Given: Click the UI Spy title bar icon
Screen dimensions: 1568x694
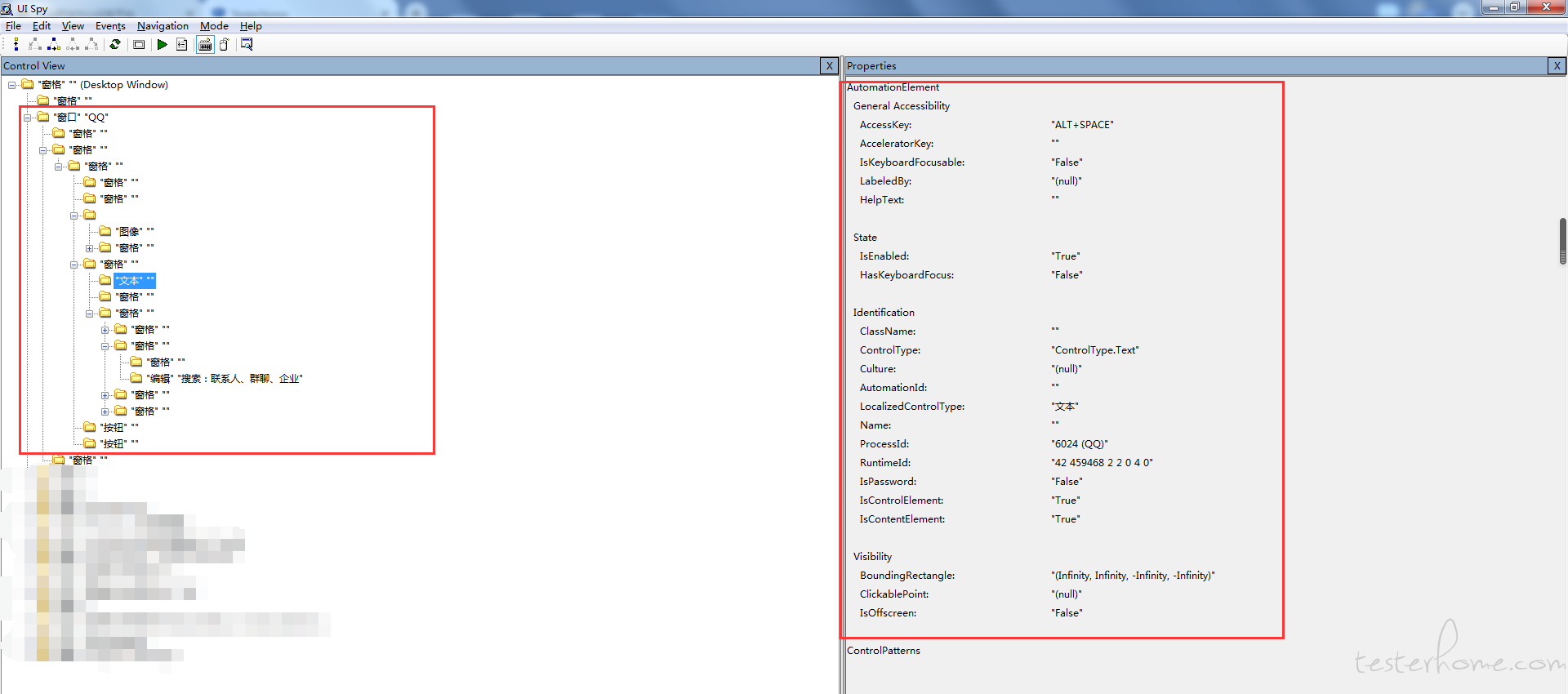Looking at the screenshot, I should click(7, 8).
